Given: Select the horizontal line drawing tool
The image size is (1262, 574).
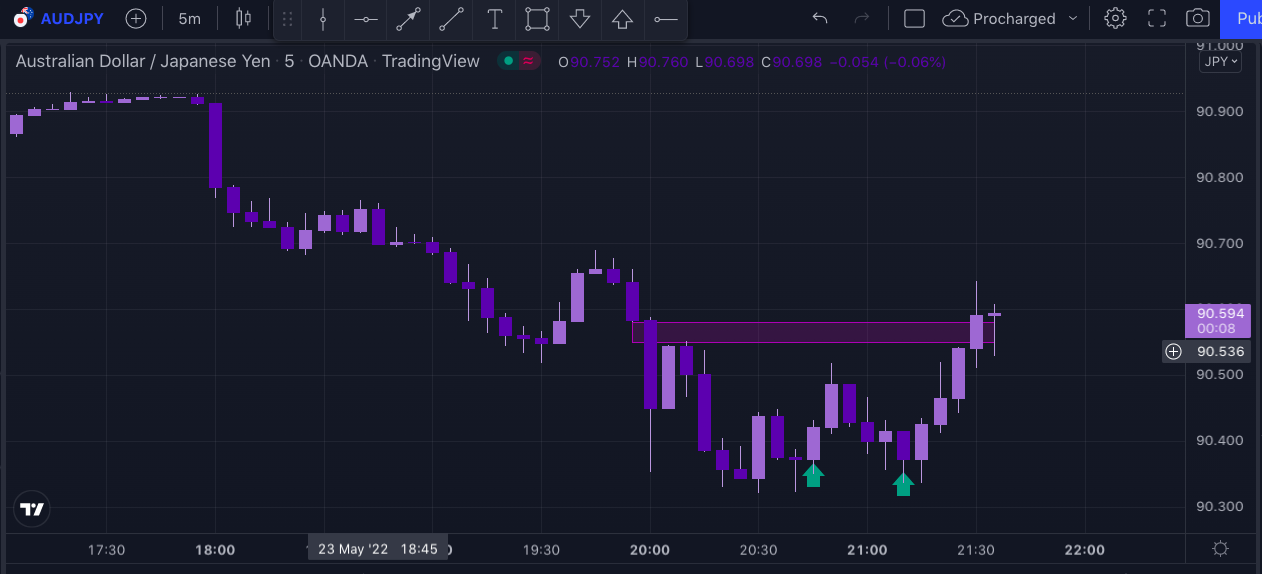Looking at the screenshot, I should (x=366, y=19).
